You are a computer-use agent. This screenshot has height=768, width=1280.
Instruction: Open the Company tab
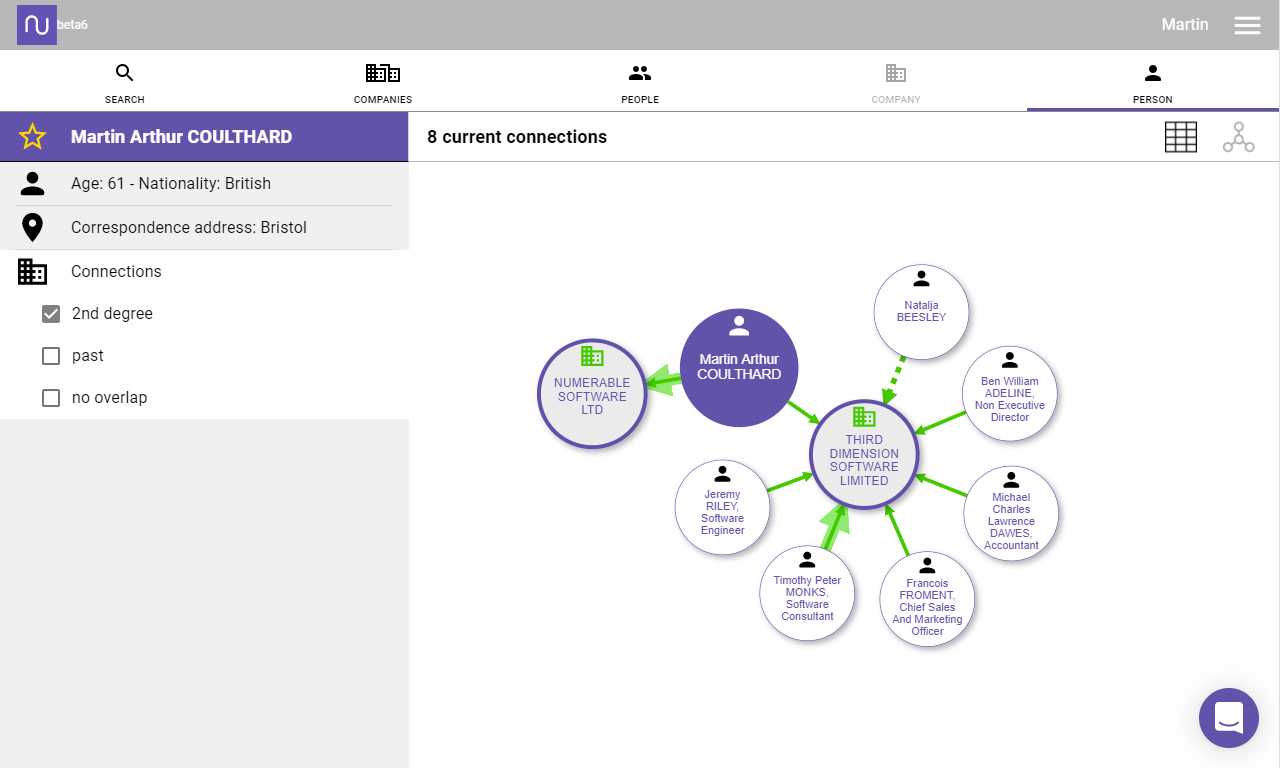(896, 82)
